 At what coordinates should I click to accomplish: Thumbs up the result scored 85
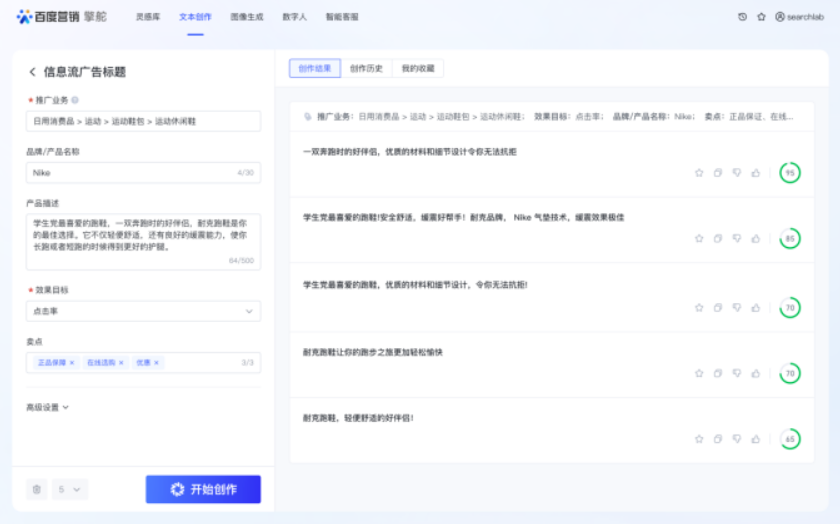(755, 239)
